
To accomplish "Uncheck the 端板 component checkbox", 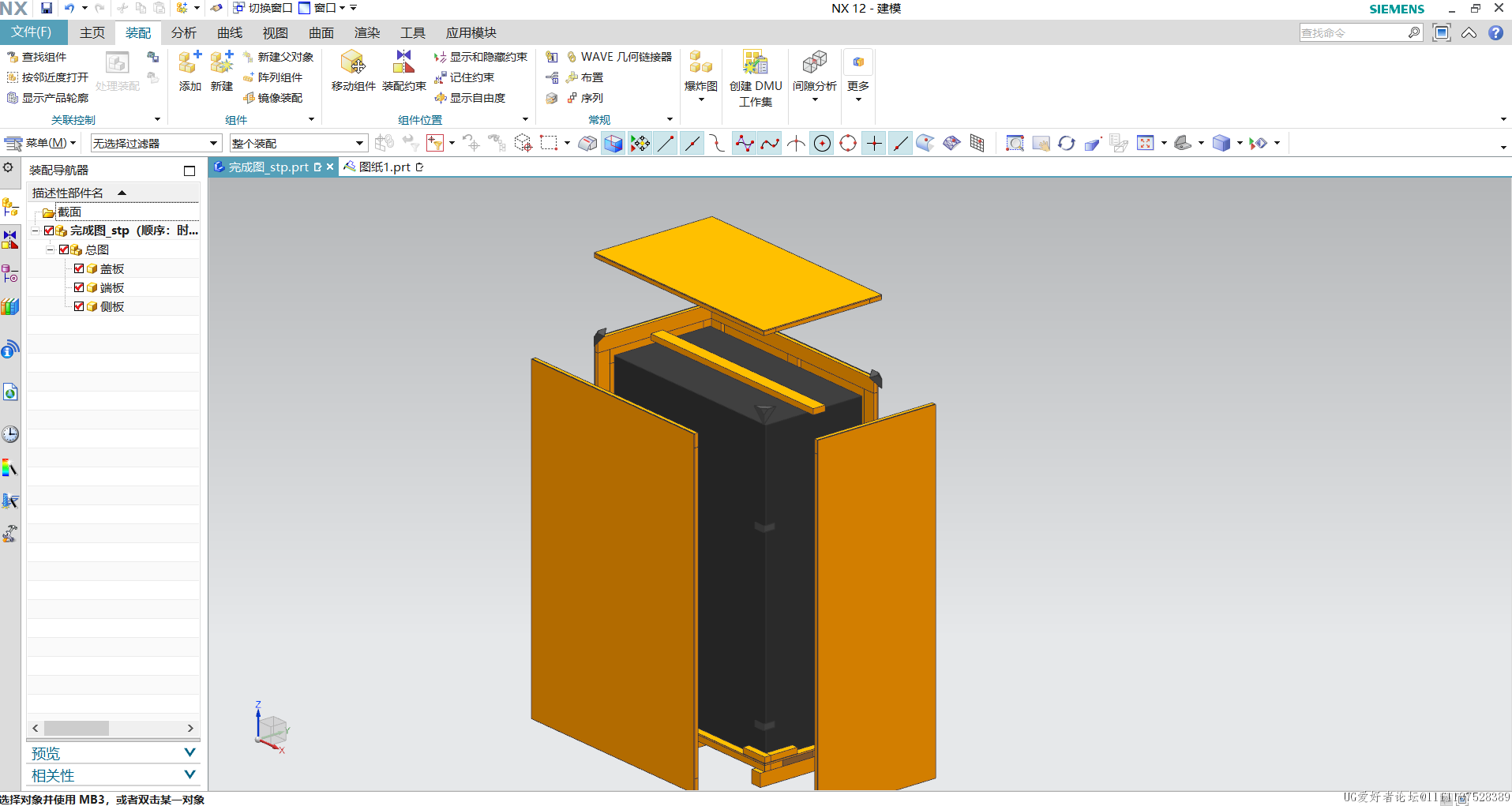I will 79,287.
